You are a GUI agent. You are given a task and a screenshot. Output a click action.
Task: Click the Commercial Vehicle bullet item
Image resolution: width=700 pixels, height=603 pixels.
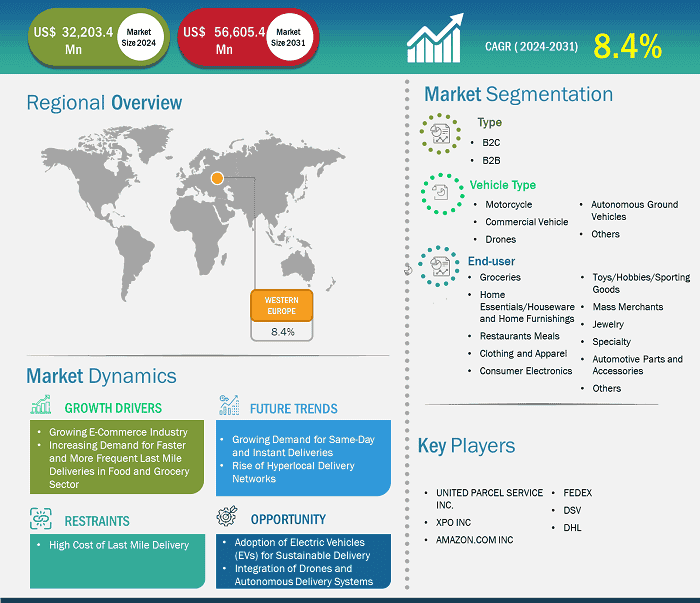tap(527, 222)
